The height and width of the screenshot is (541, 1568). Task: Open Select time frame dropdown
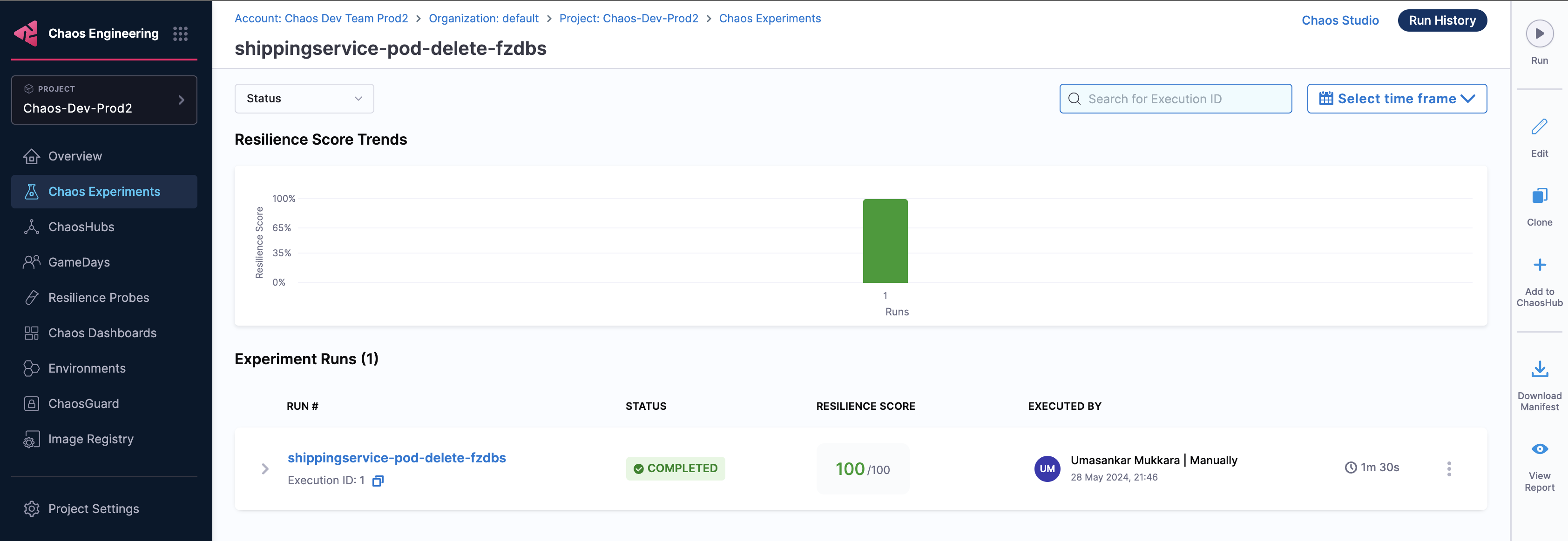pyautogui.click(x=1396, y=99)
